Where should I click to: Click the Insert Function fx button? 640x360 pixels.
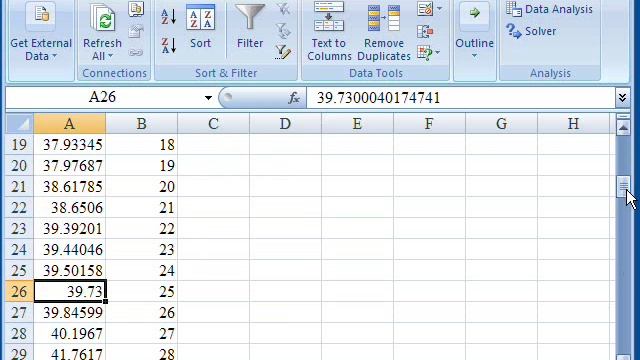[293, 98]
